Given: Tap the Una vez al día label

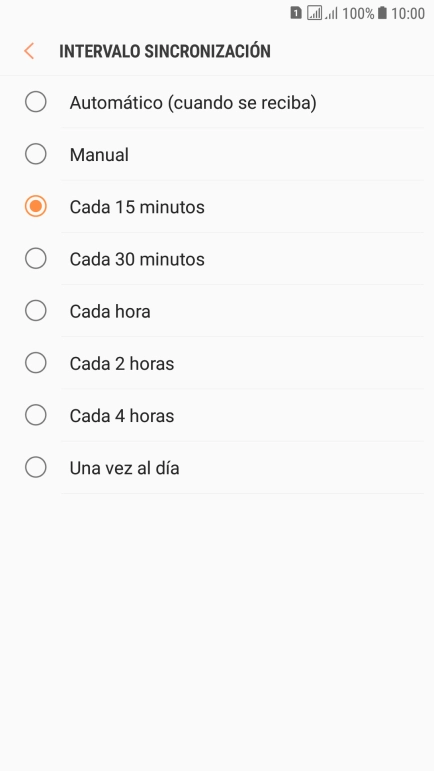Looking at the screenshot, I should [124, 468].
